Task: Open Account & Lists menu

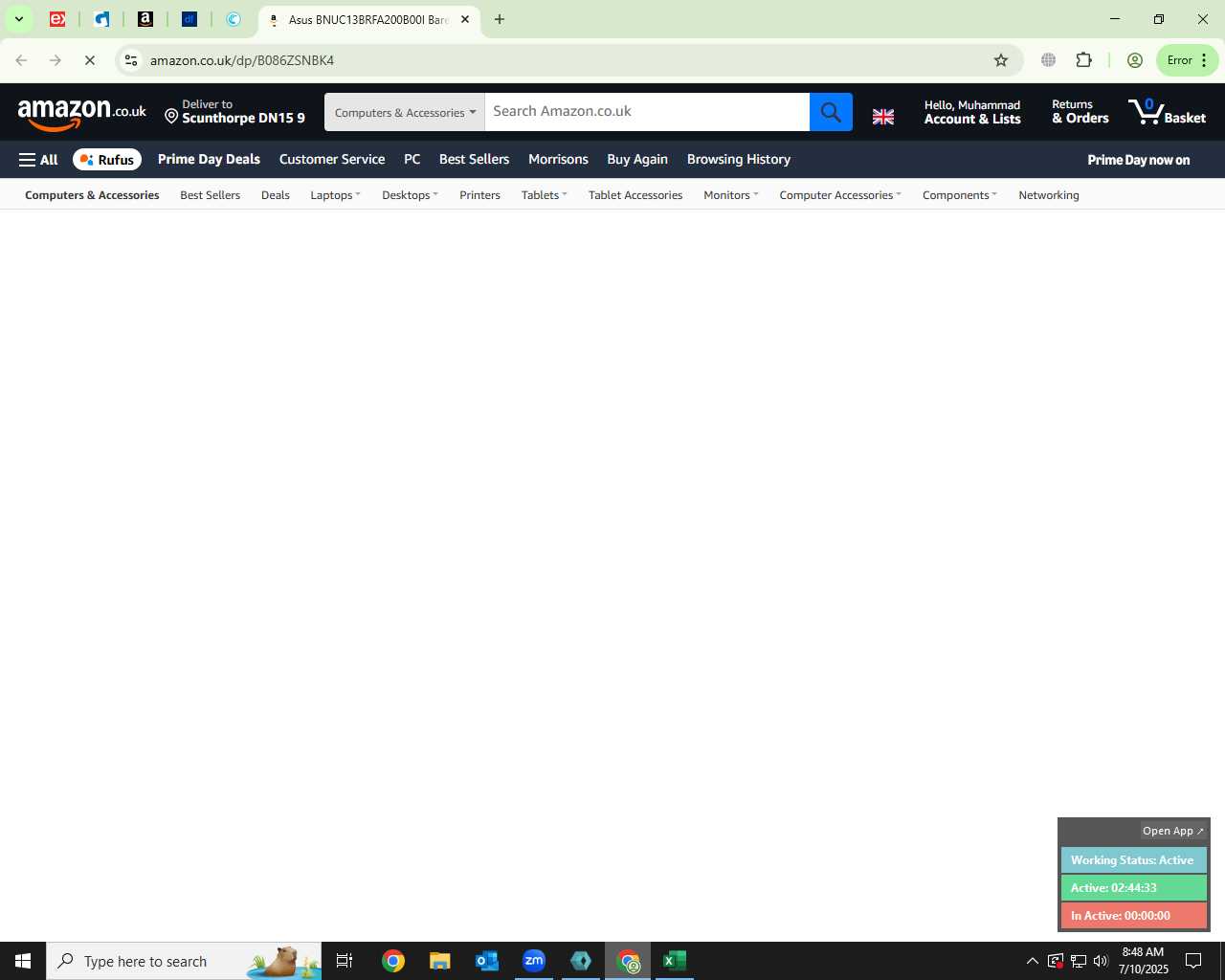Action: click(x=972, y=112)
